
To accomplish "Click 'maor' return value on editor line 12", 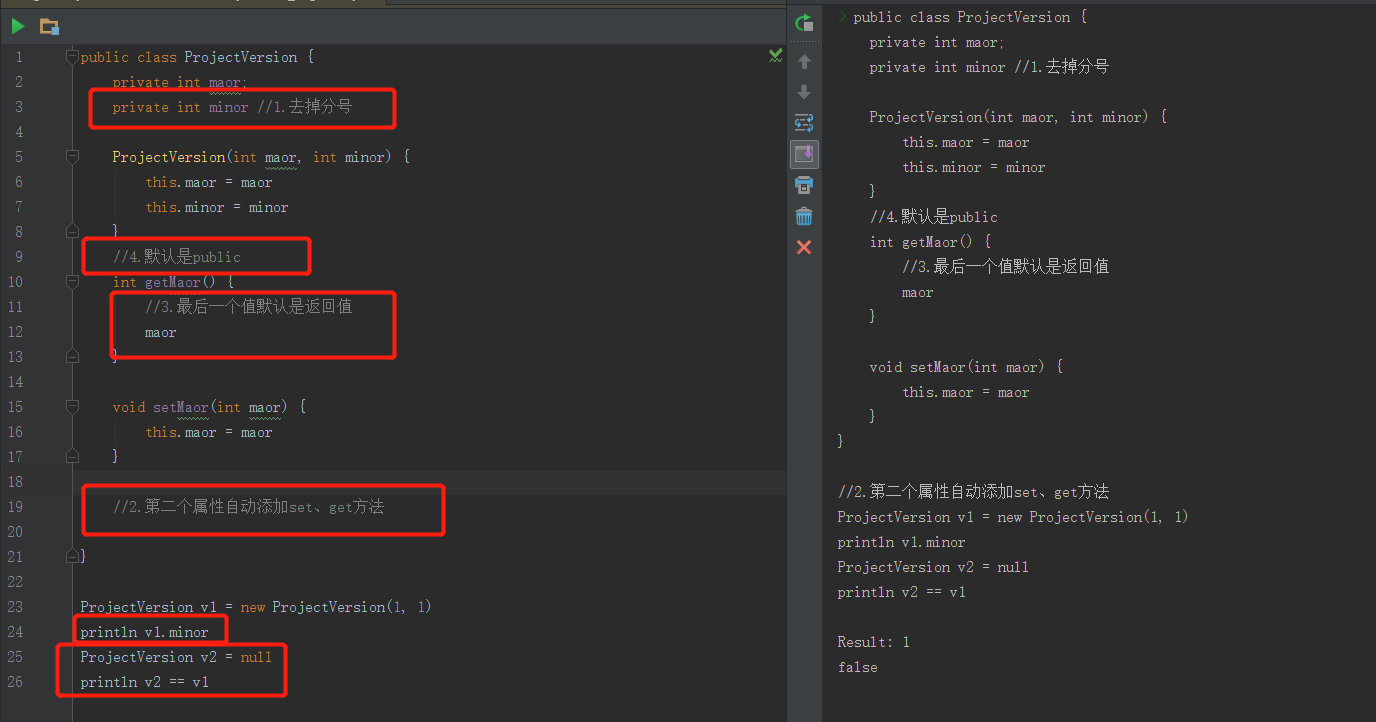I will point(161,332).
